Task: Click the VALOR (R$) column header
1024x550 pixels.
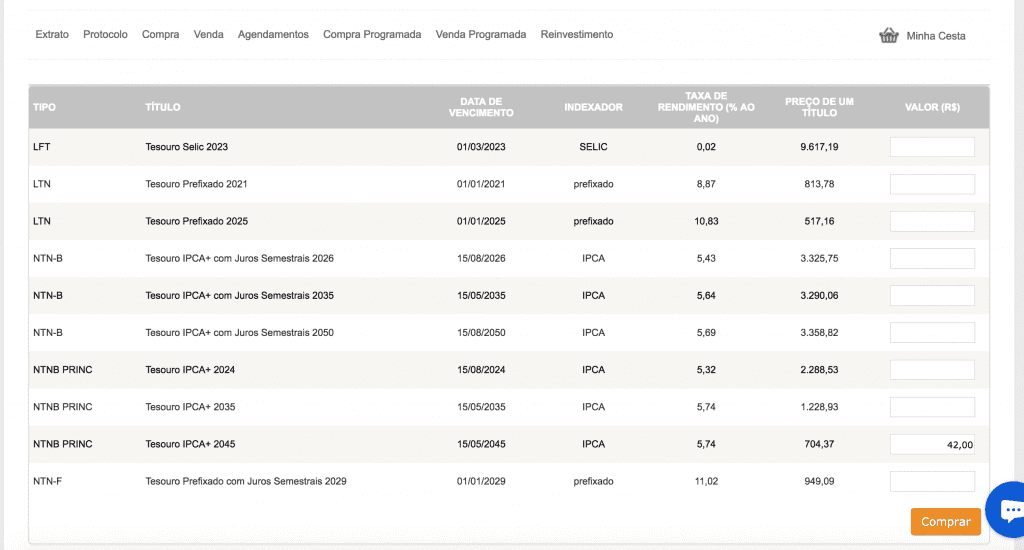Action: tap(932, 107)
